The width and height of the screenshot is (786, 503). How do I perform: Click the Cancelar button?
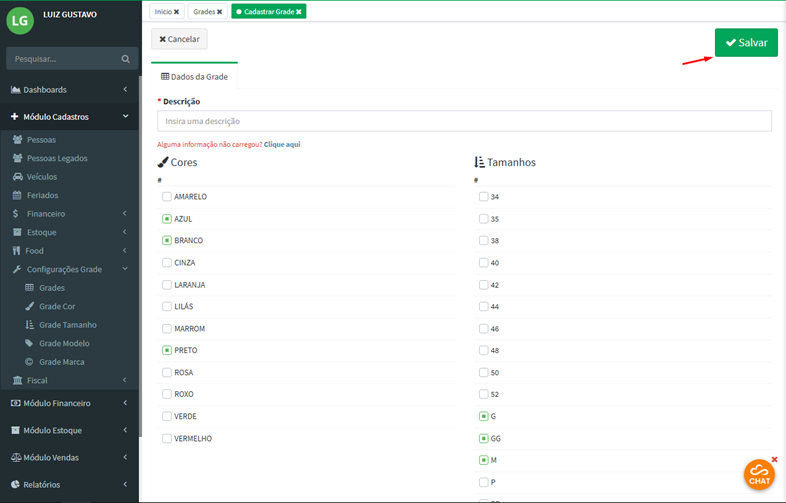click(180, 40)
